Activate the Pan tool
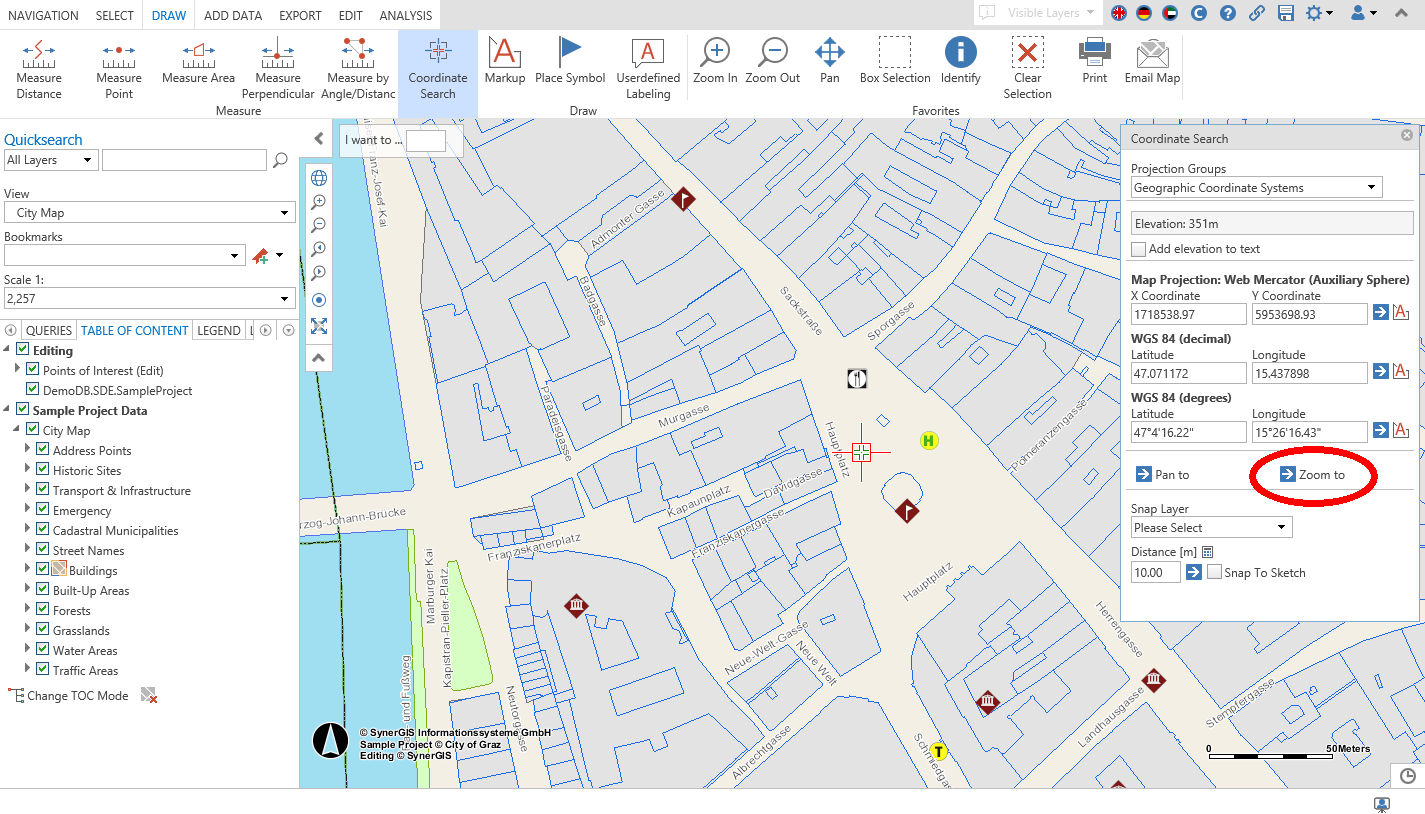The image size is (1425, 814). tap(829, 62)
